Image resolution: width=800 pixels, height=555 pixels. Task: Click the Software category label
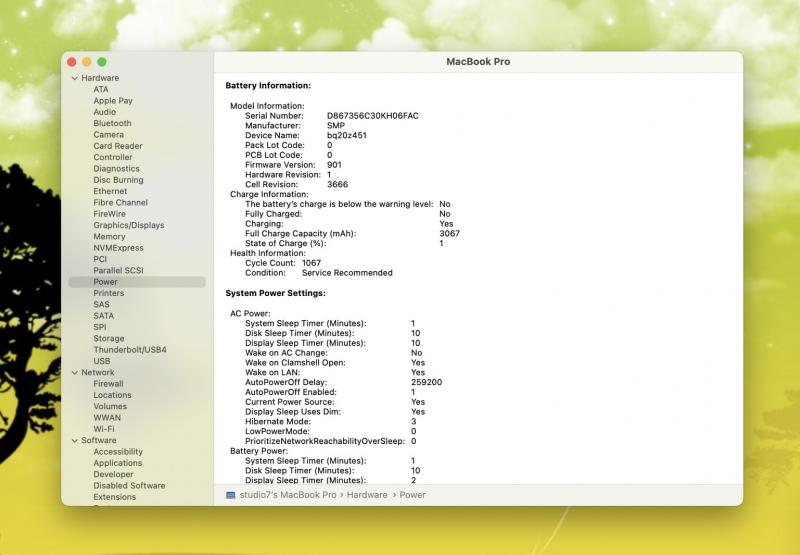click(x=99, y=440)
